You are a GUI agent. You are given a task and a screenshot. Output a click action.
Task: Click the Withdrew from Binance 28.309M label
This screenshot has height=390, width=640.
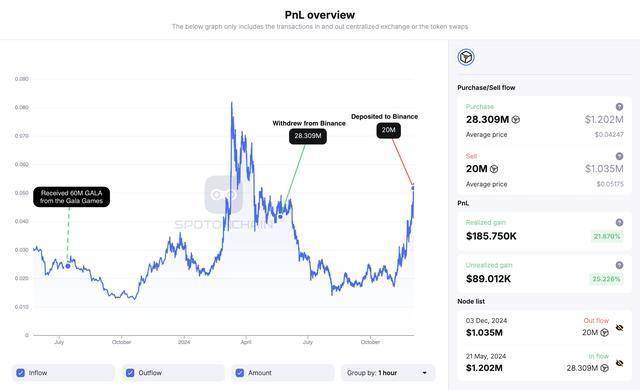point(308,136)
